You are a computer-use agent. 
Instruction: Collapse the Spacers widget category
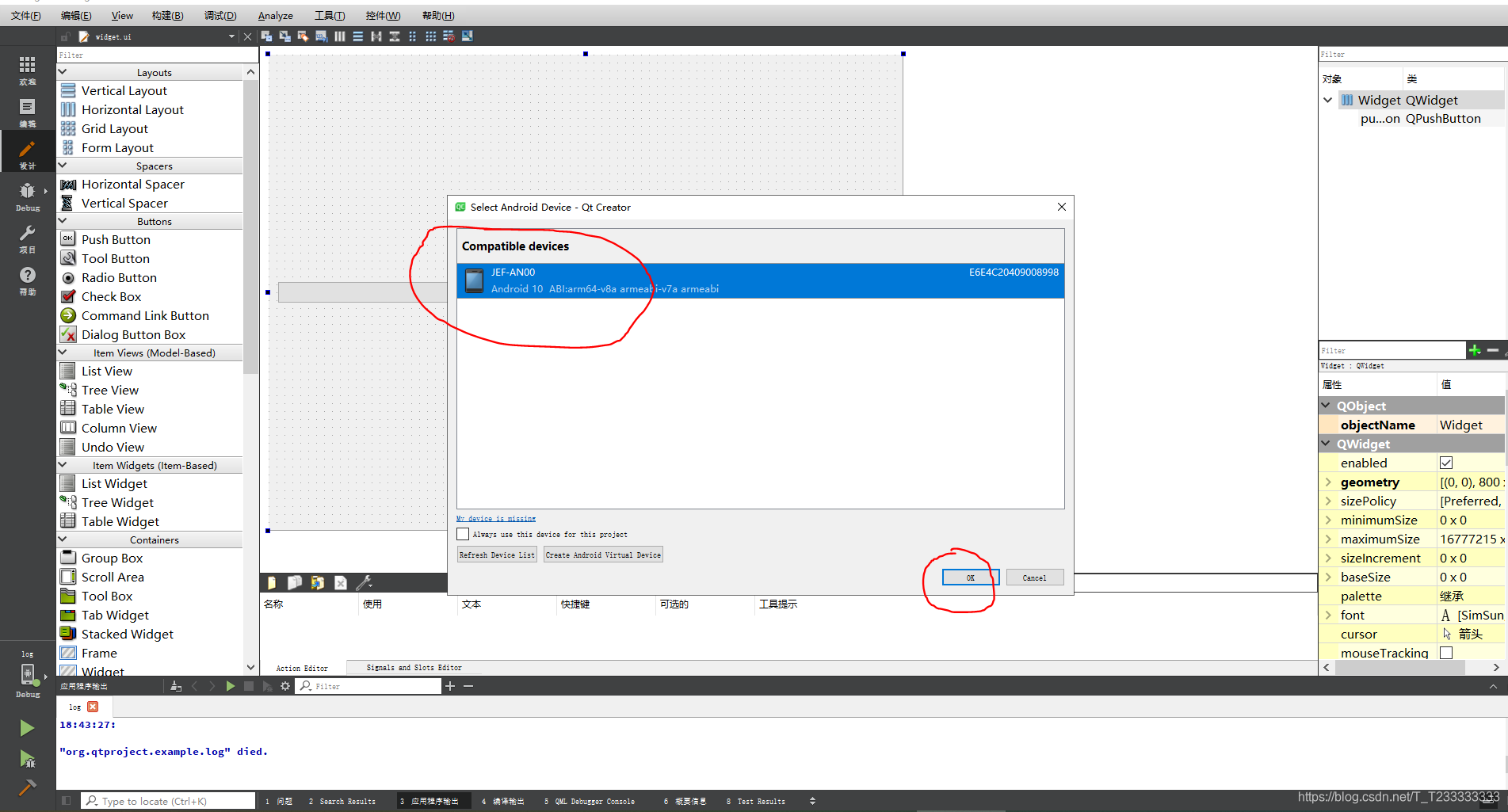(63, 166)
